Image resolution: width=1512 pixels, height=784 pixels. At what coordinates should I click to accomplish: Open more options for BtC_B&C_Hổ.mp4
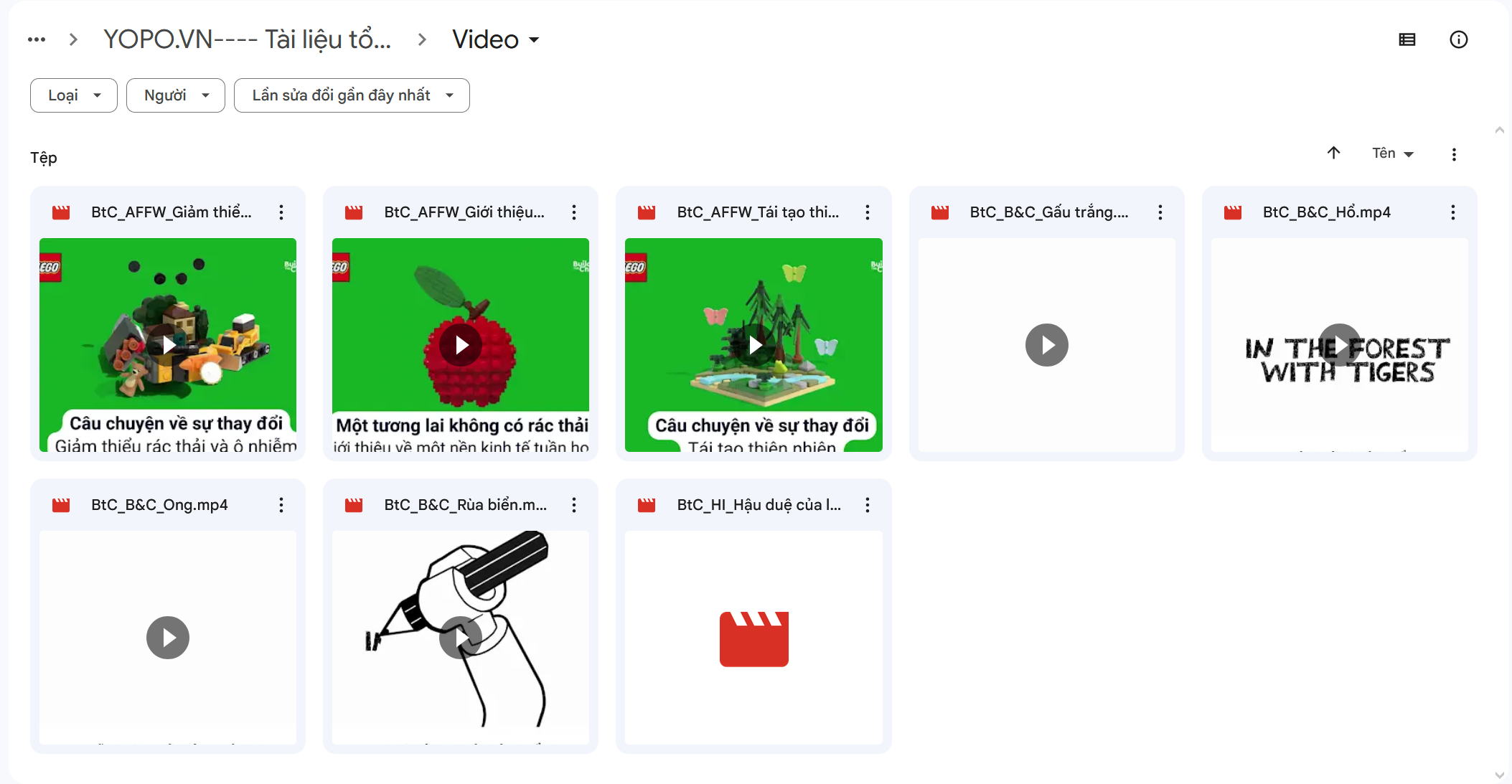click(x=1452, y=212)
